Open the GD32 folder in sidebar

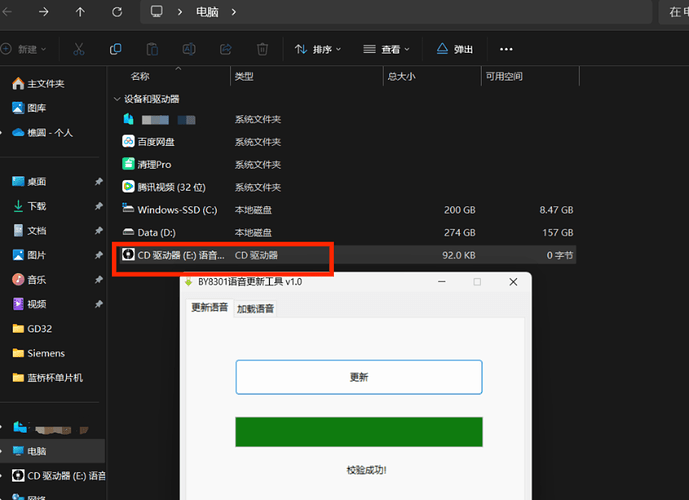click(39, 328)
